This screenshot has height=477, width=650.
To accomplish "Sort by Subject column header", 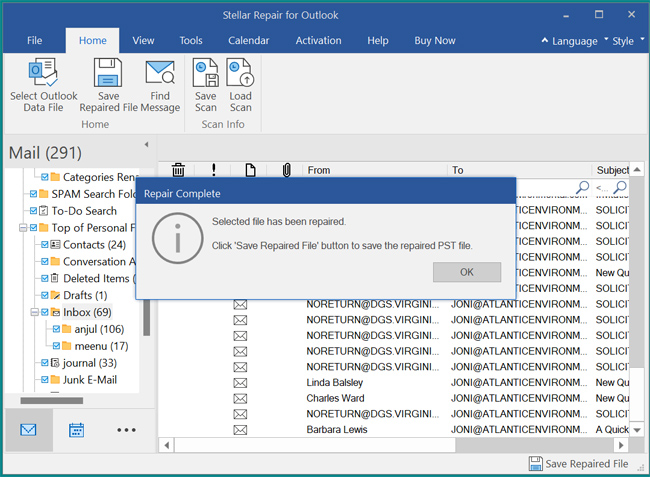I will [611, 170].
